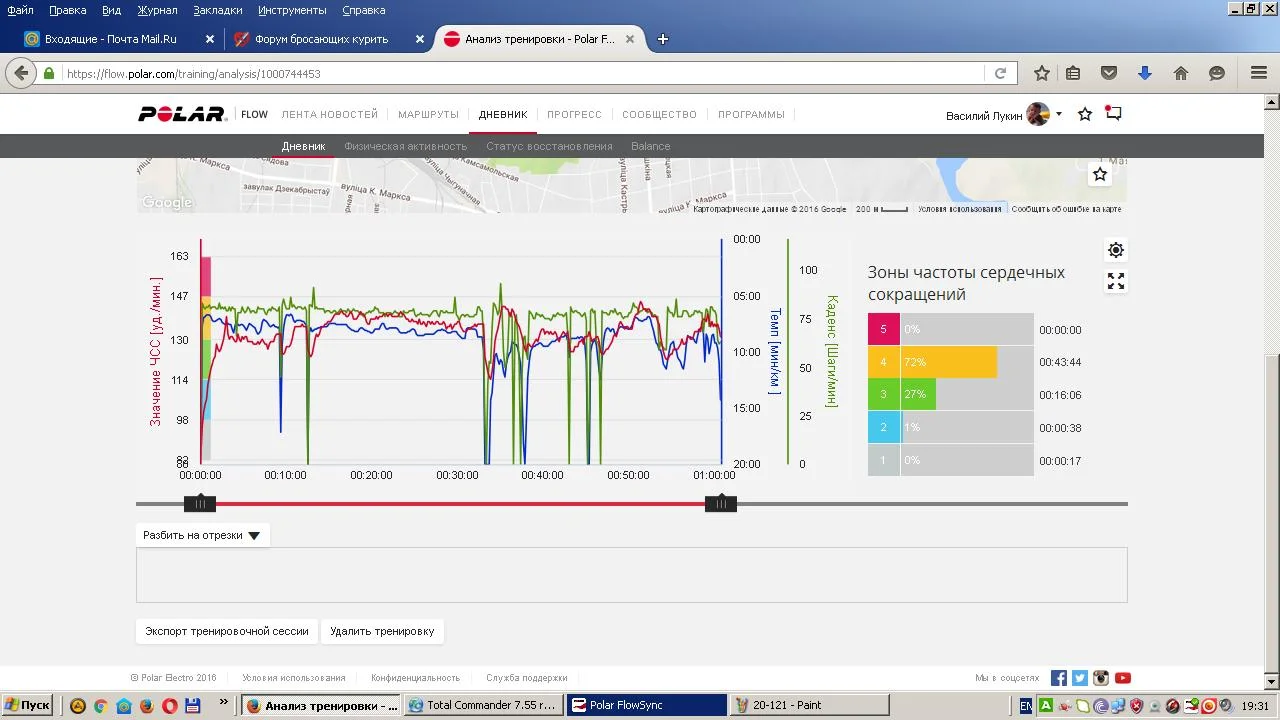Click the Polar Flow logo
The image size is (1280, 720).
tap(183, 114)
